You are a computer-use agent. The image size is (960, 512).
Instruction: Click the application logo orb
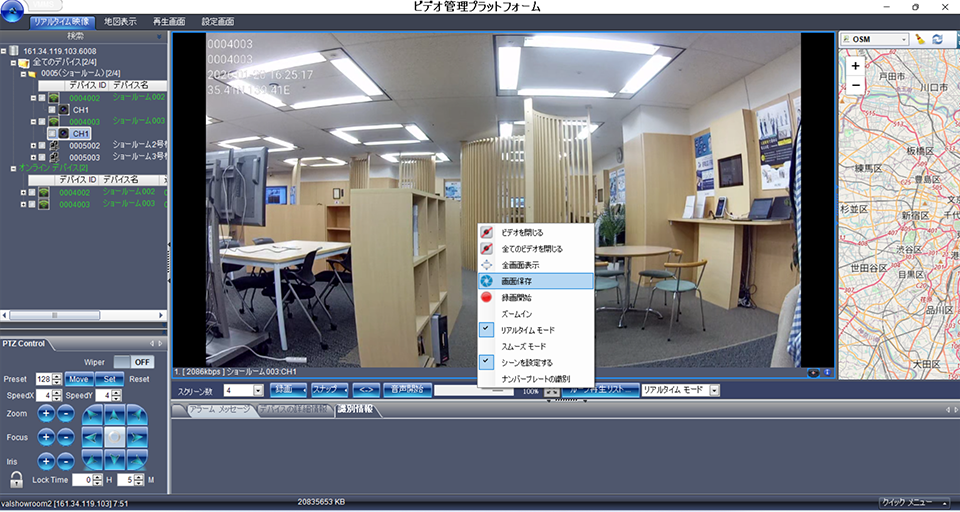point(13,10)
